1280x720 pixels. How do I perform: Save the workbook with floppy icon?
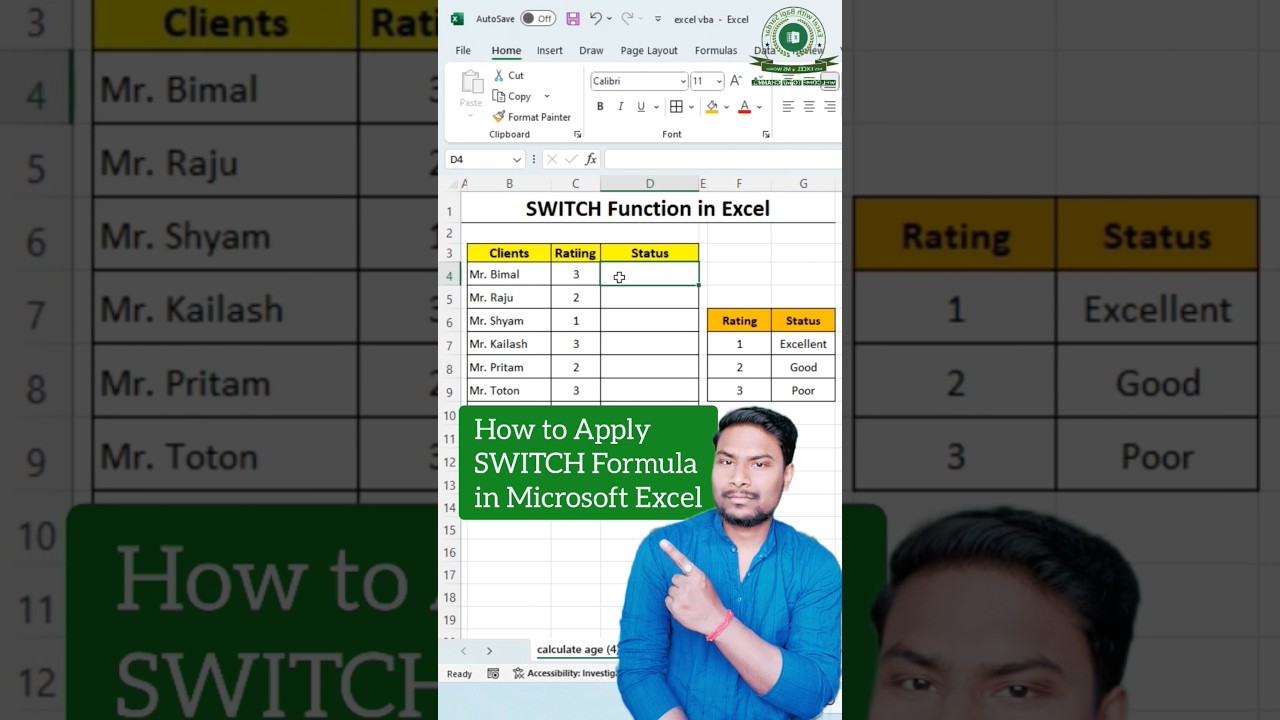coord(573,19)
